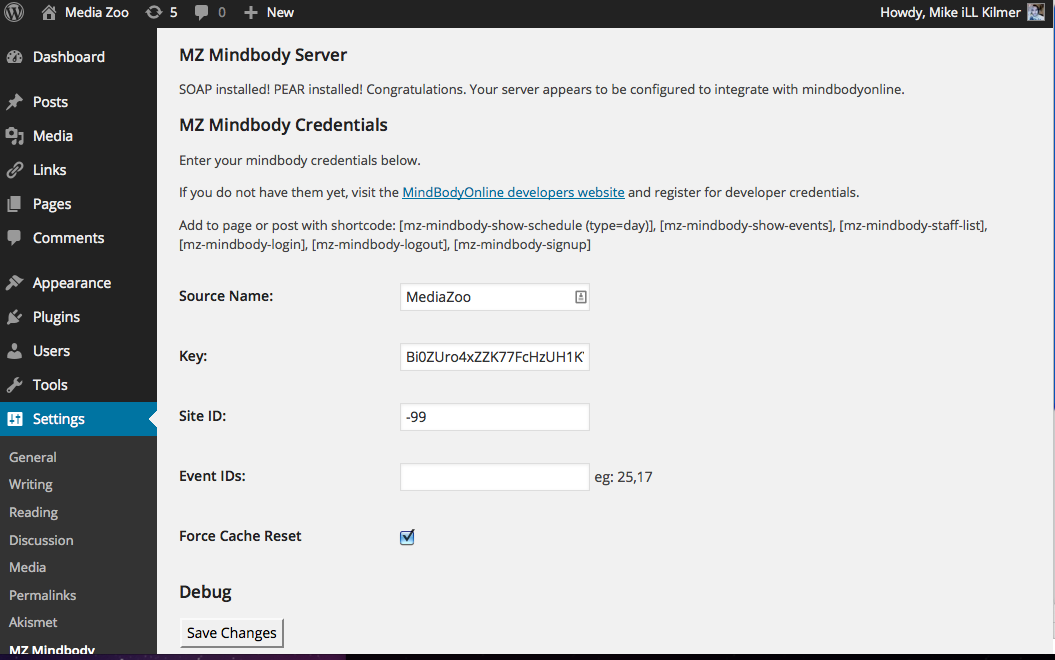The image size is (1055, 660).
Task: Click the user avatar thumbnail
Action: (x=1036, y=13)
